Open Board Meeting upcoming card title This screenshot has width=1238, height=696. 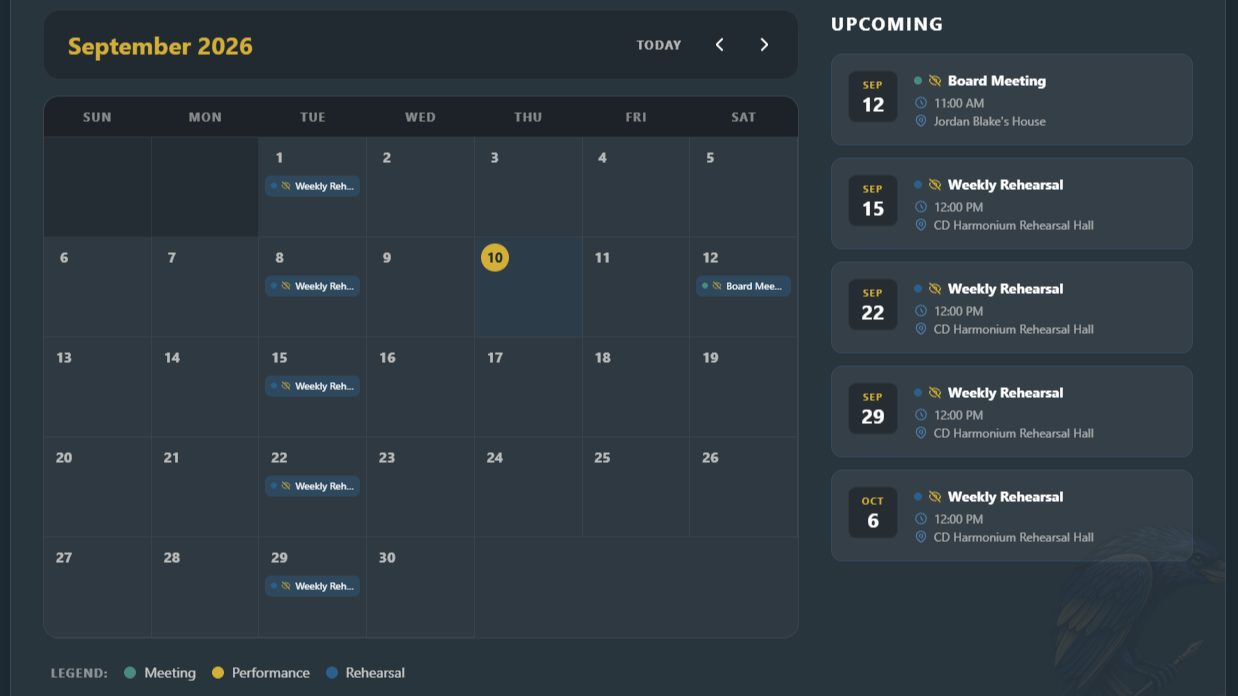pyautogui.click(x=997, y=81)
